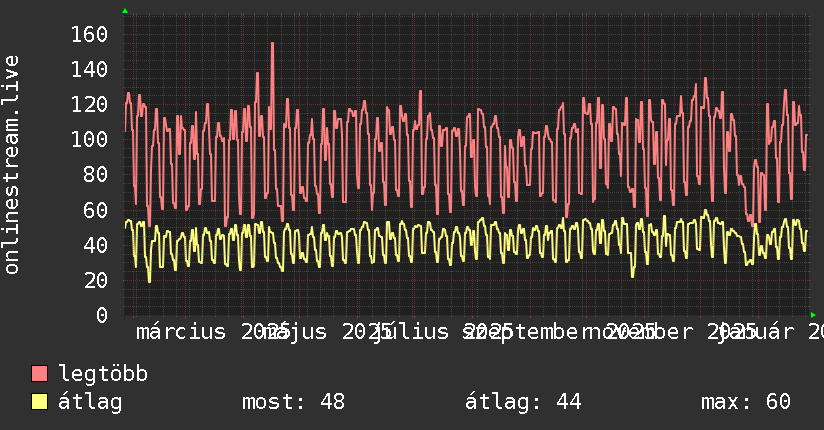Click the legtöbb legend label
The width and height of the screenshot is (824, 430).
103,374
